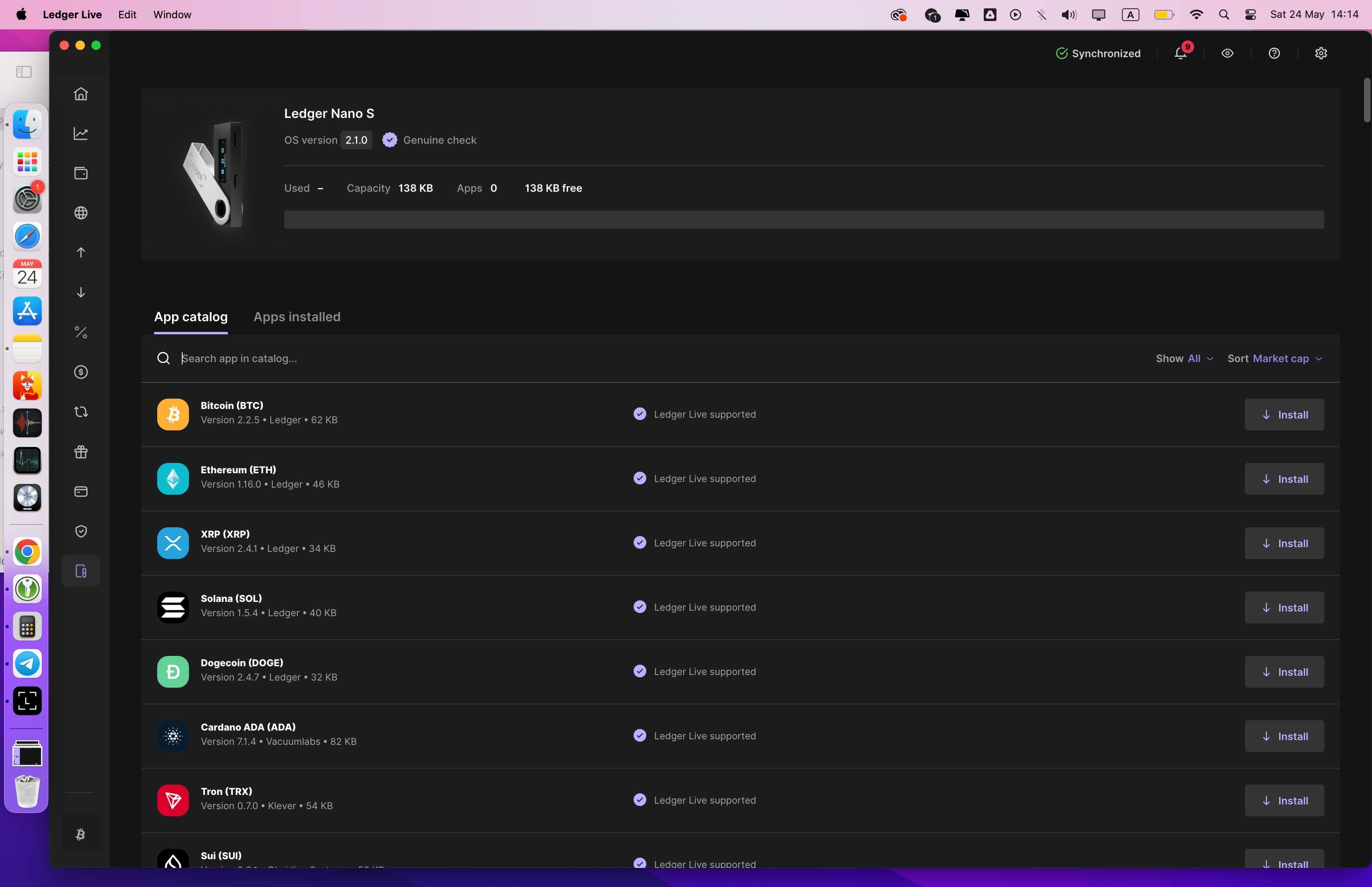Toggle discreet mode eye icon
Viewport: 1372px width, 887px height.
tap(1227, 53)
